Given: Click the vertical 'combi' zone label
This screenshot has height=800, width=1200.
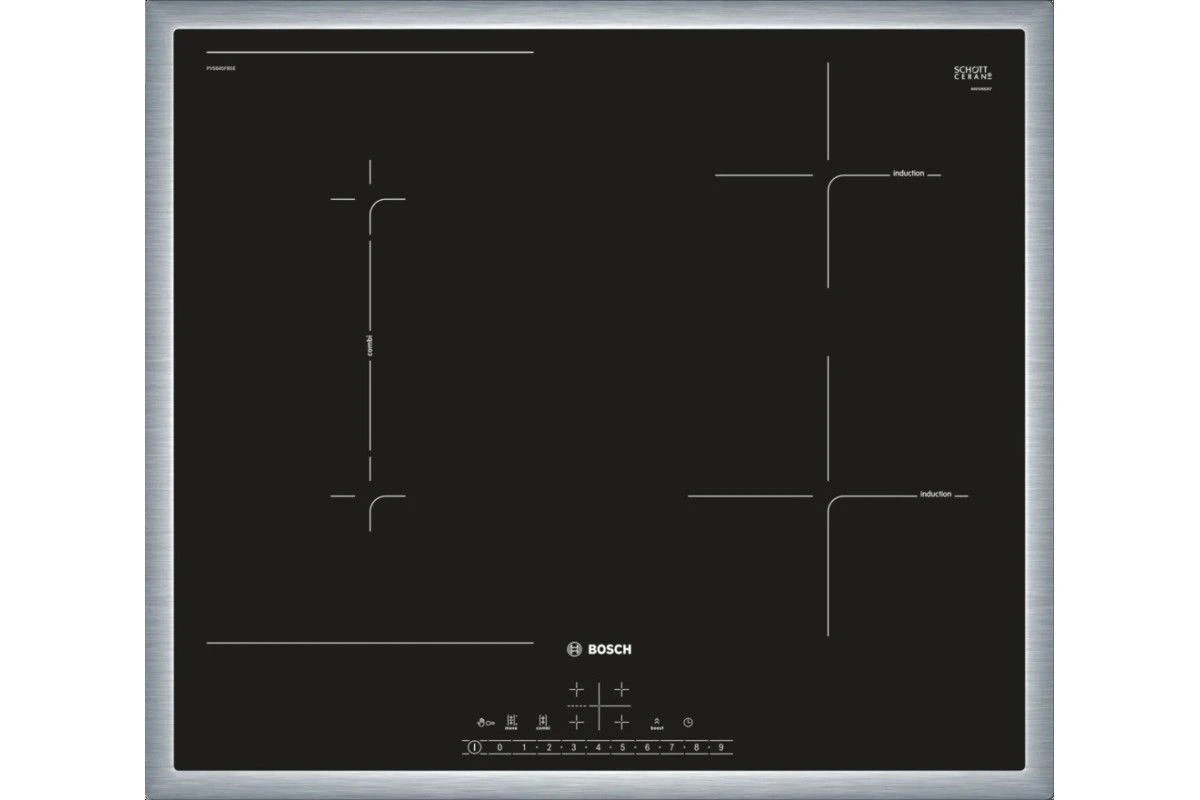Looking at the screenshot, I should [370, 345].
